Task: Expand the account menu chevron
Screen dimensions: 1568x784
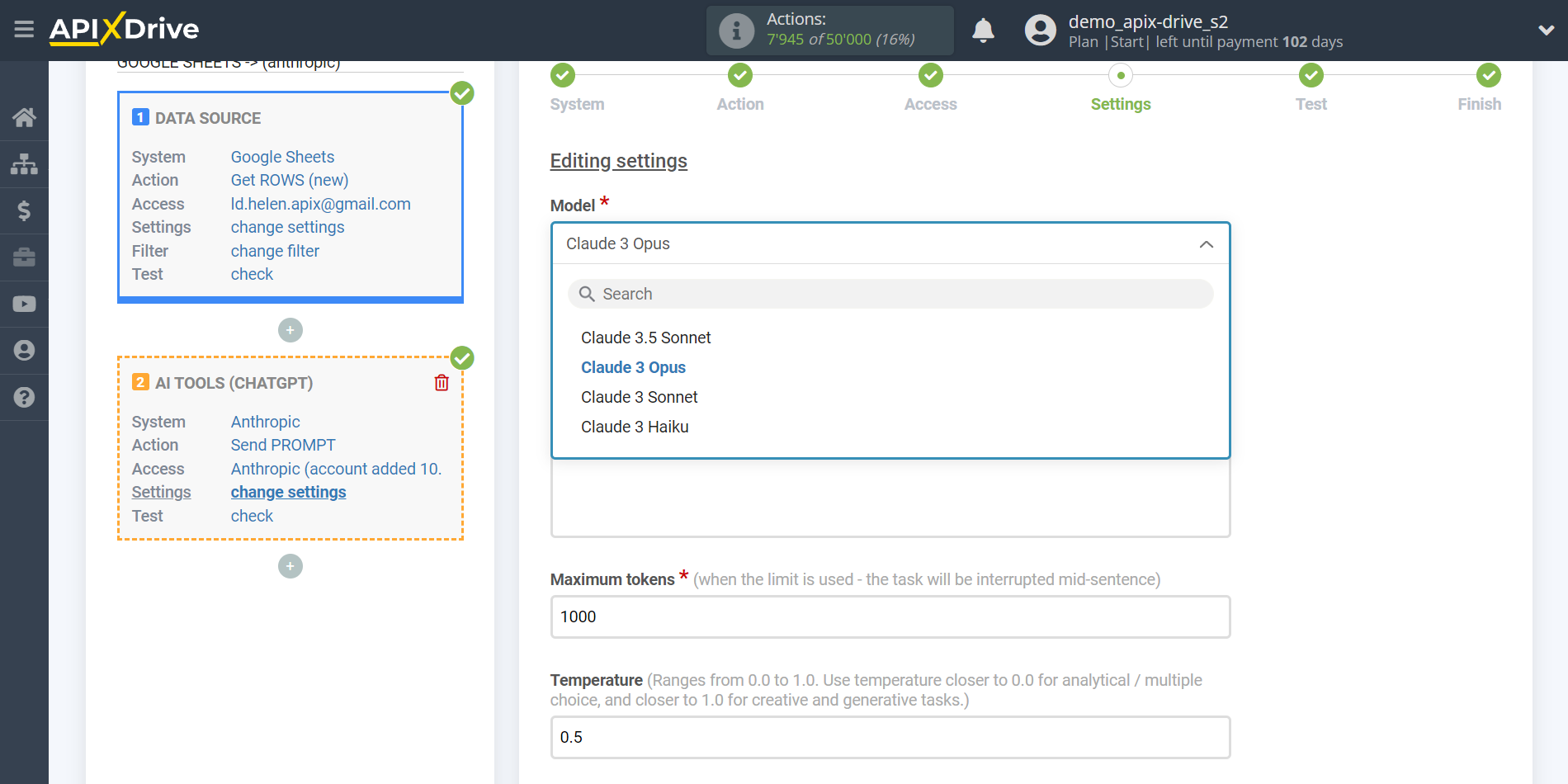Action: 1547,31
